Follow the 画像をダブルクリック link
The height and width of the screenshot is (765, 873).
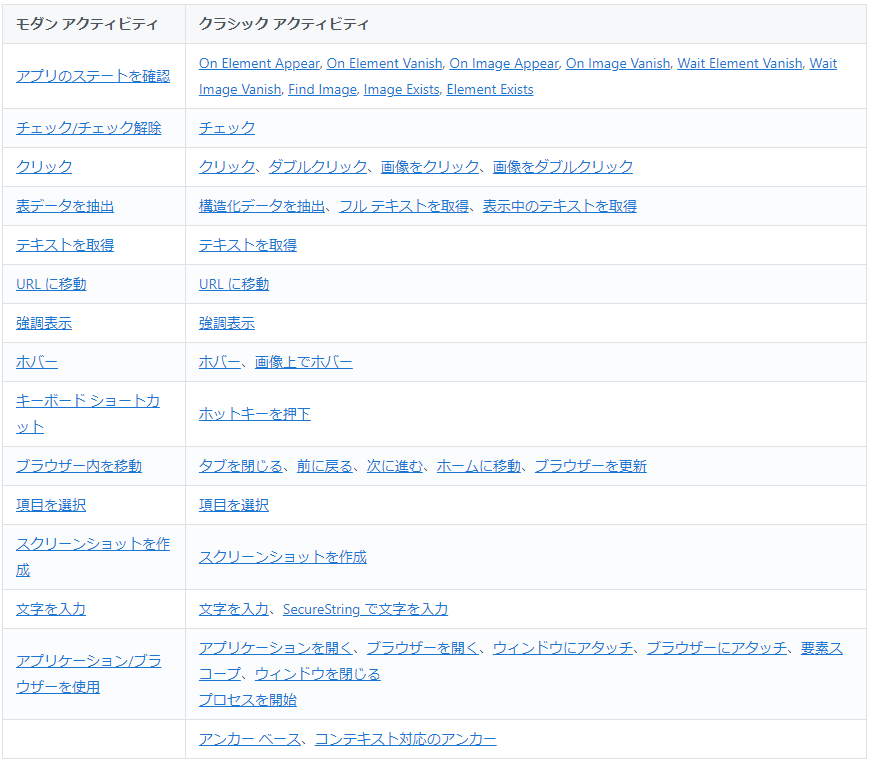563,167
